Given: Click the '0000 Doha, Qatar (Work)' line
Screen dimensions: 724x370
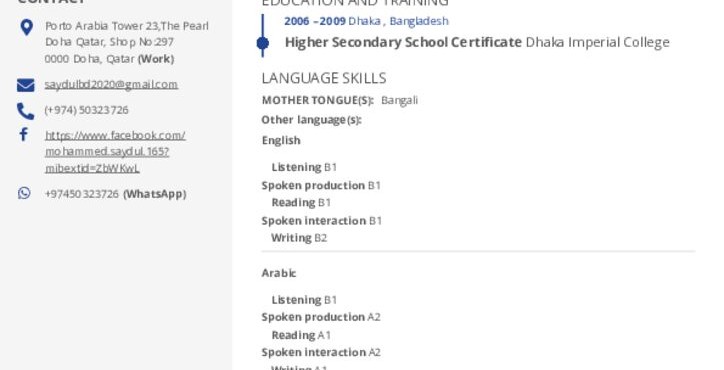Looking at the screenshot, I should 109,59.
